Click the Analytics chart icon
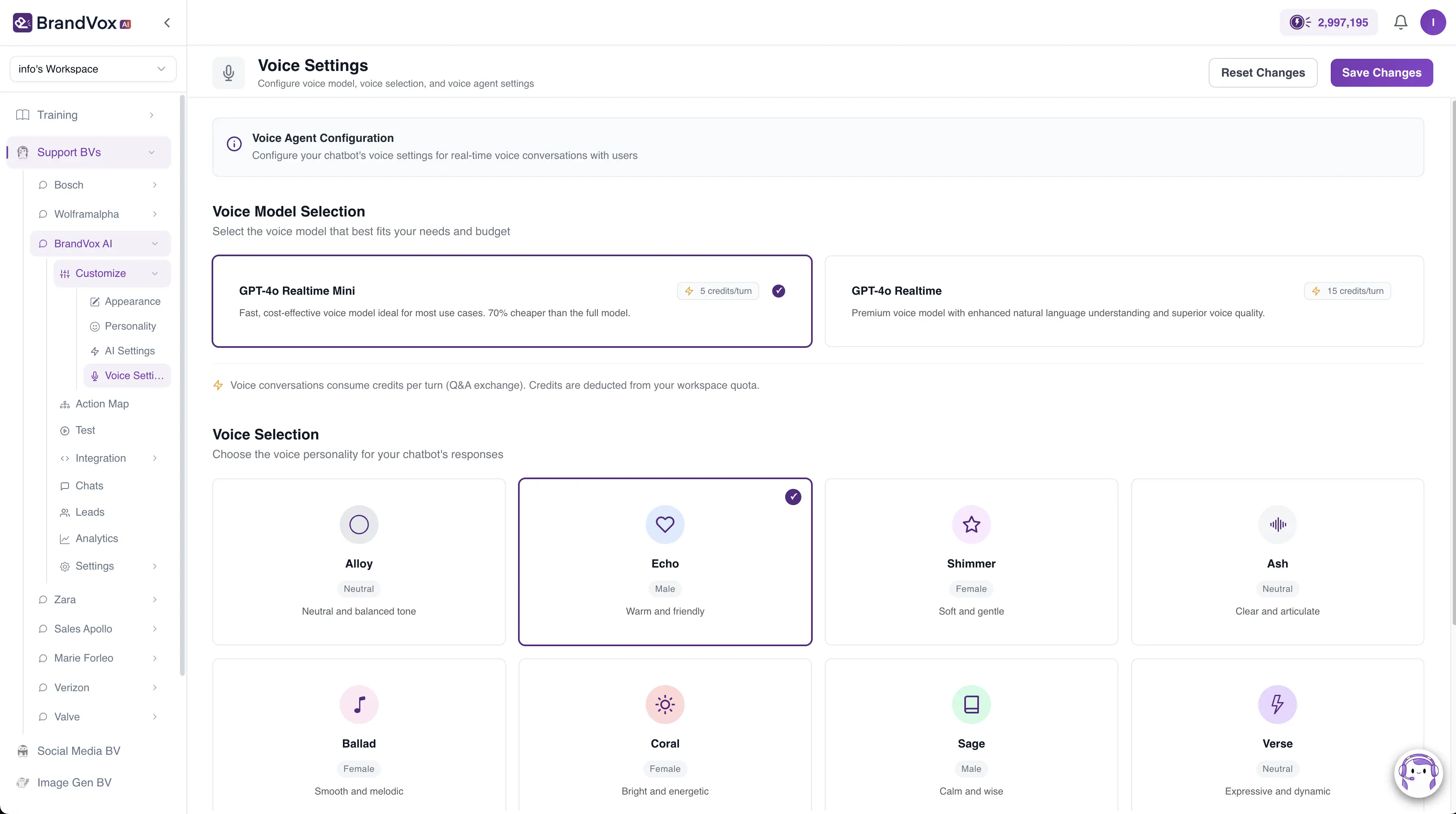 [x=65, y=539]
